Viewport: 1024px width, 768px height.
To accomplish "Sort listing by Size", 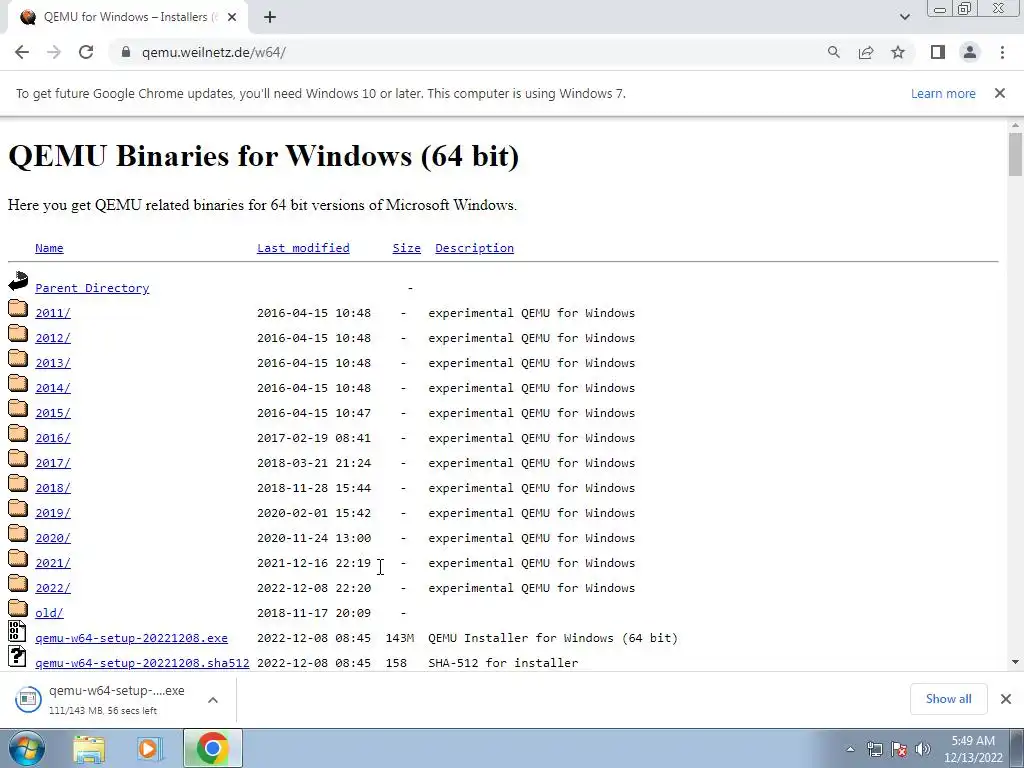I will coord(406,248).
